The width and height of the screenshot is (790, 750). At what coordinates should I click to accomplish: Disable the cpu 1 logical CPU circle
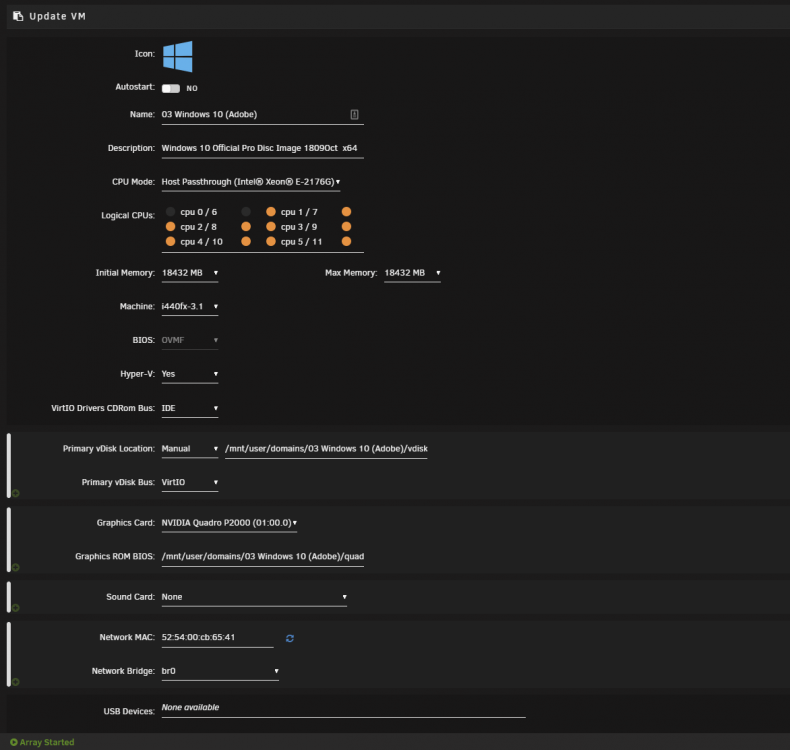pos(271,212)
